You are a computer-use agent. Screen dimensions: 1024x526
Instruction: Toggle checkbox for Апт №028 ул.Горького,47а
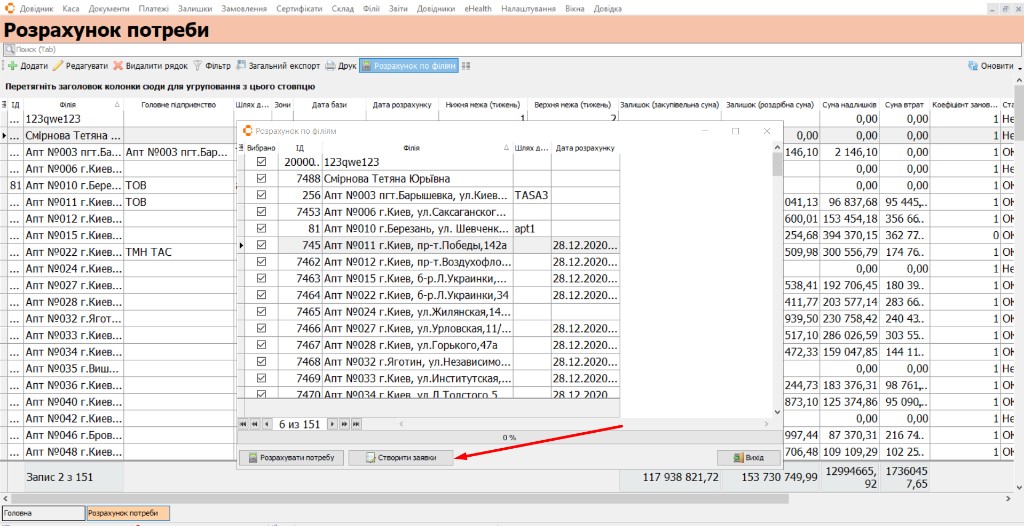pos(262,344)
